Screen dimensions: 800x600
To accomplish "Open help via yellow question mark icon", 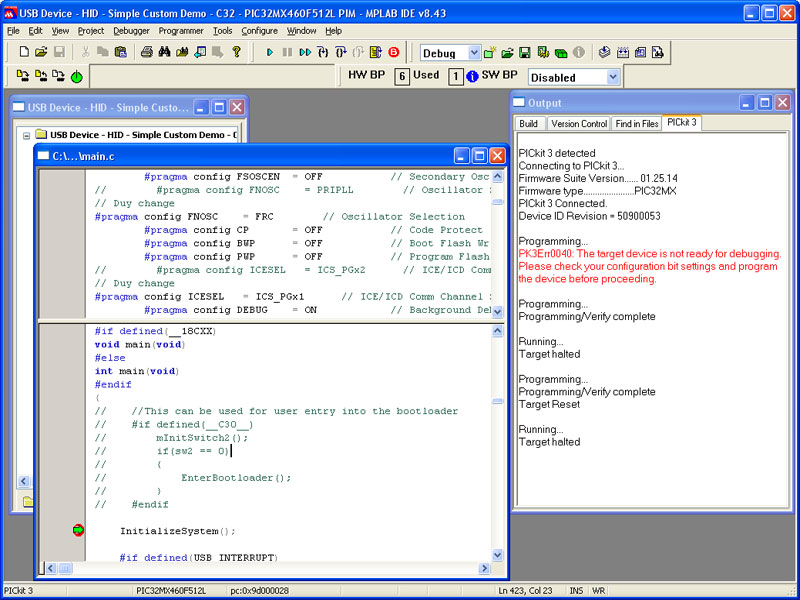I will point(236,52).
